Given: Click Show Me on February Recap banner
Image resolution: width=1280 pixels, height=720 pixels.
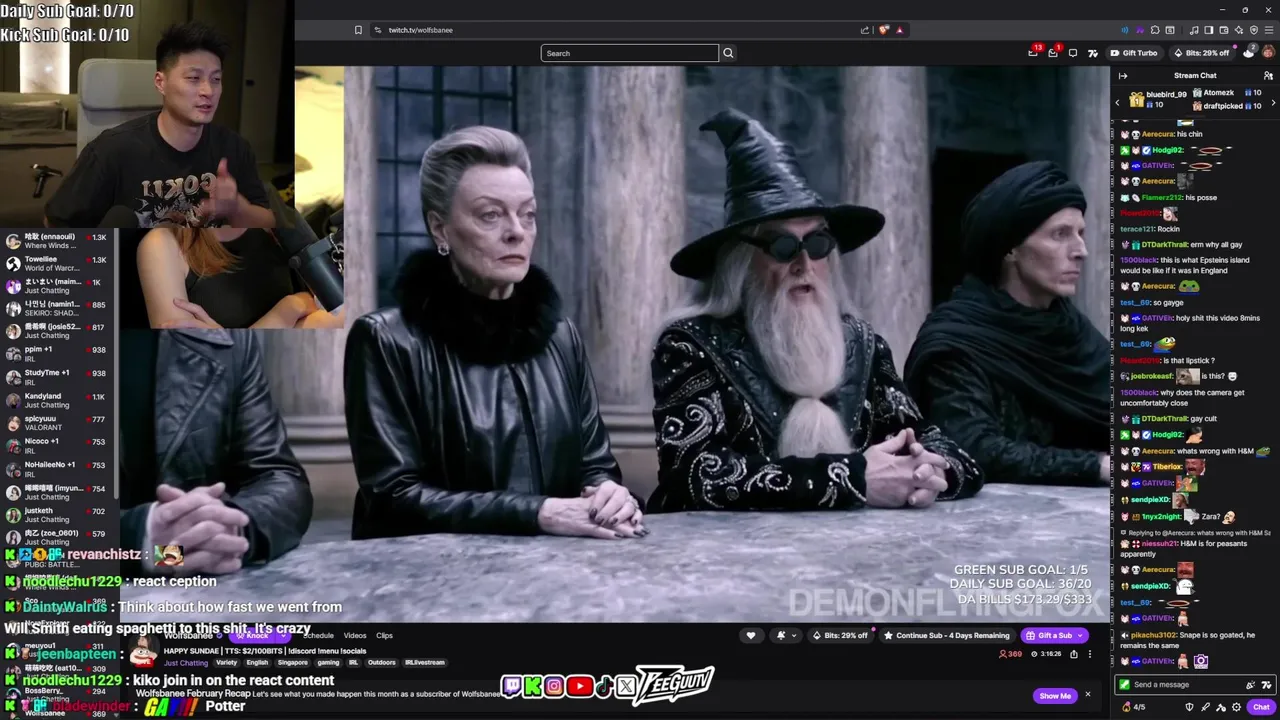Looking at the screenshot, I should (x=1055, y=695).
